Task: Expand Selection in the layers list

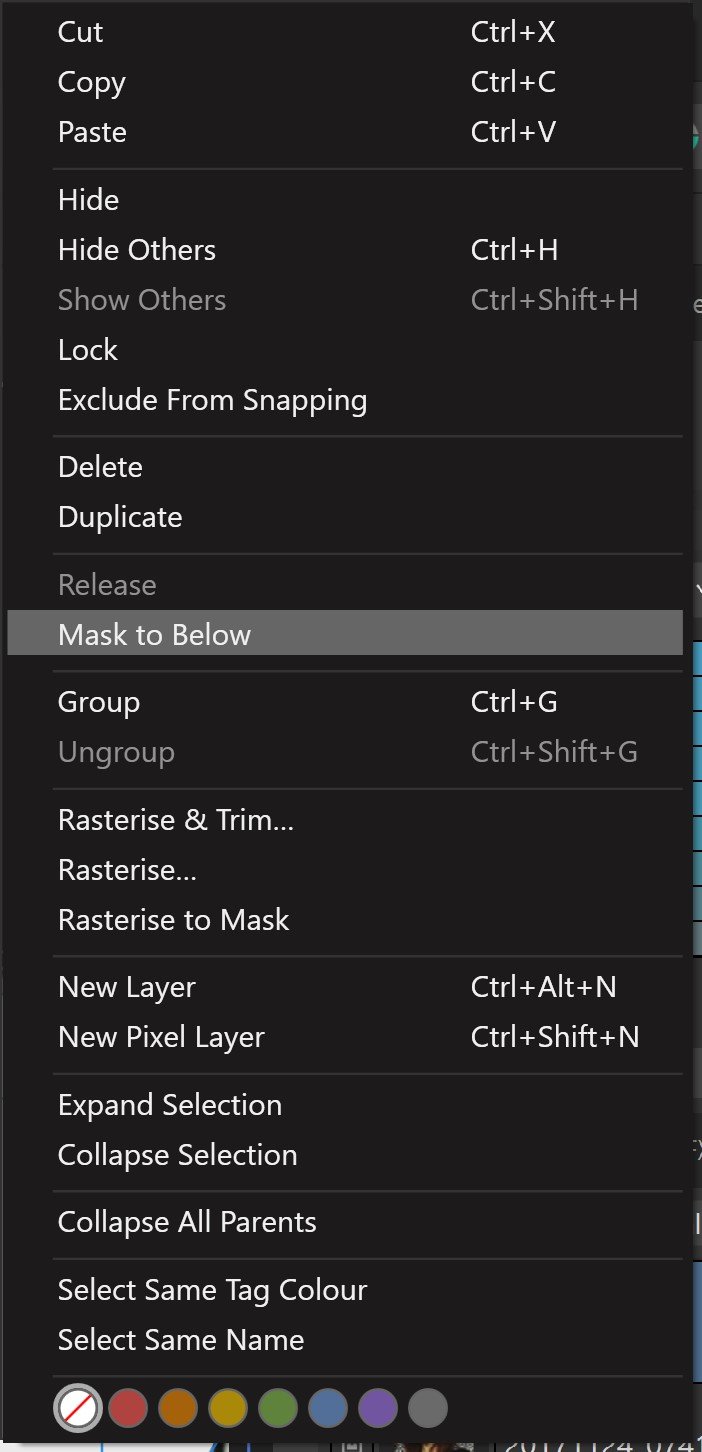Action: [x=345, y=1105]
